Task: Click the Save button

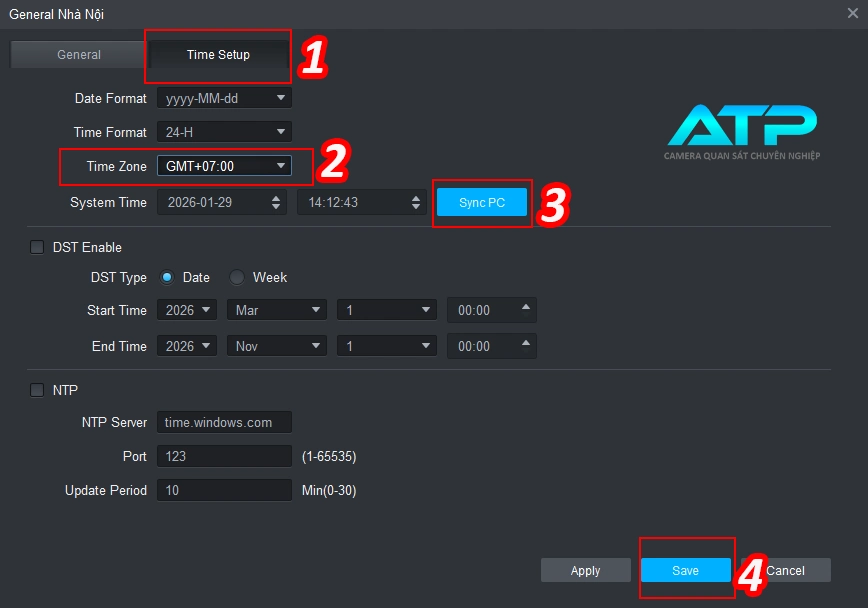Action: pyautogui.click(x=685, y=570)
